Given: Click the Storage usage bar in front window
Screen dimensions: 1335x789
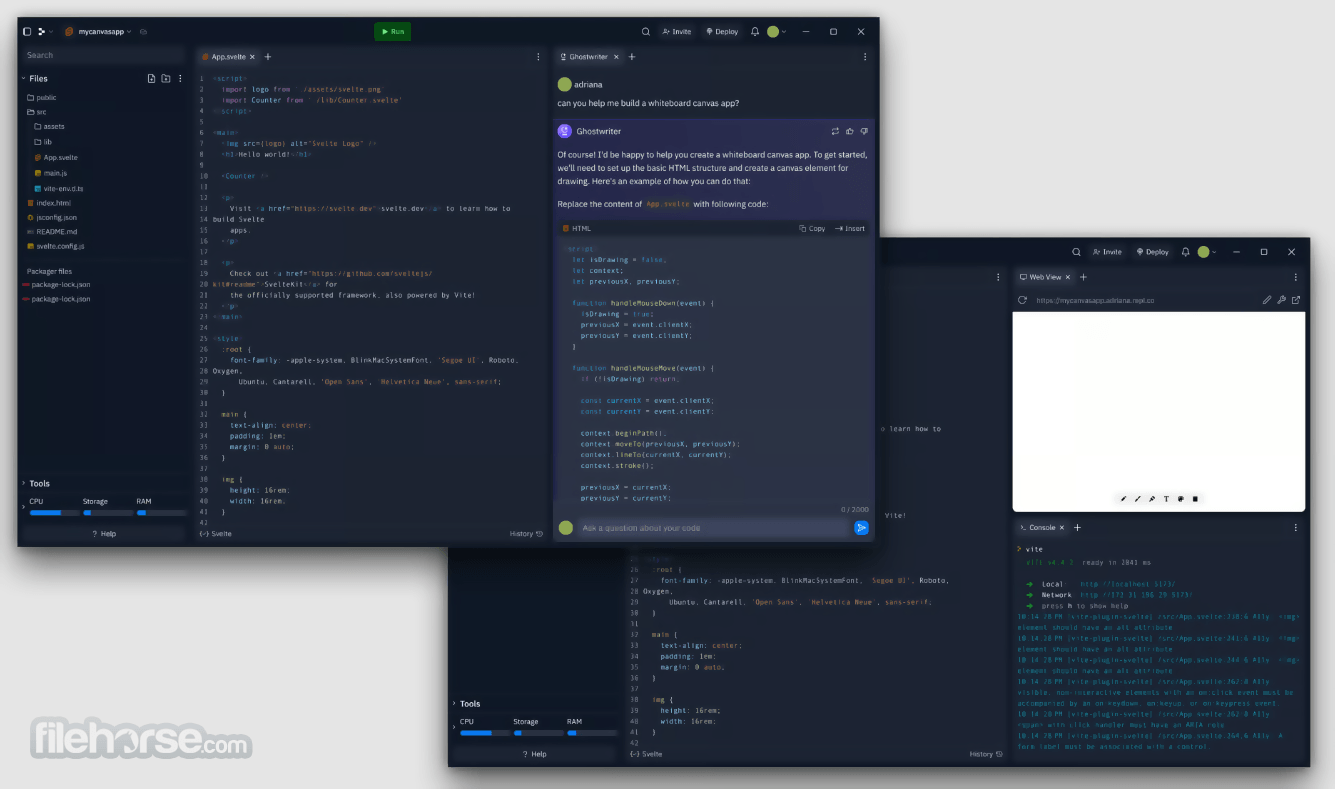Looking at the screenshot, I should (x=106, y=512).
